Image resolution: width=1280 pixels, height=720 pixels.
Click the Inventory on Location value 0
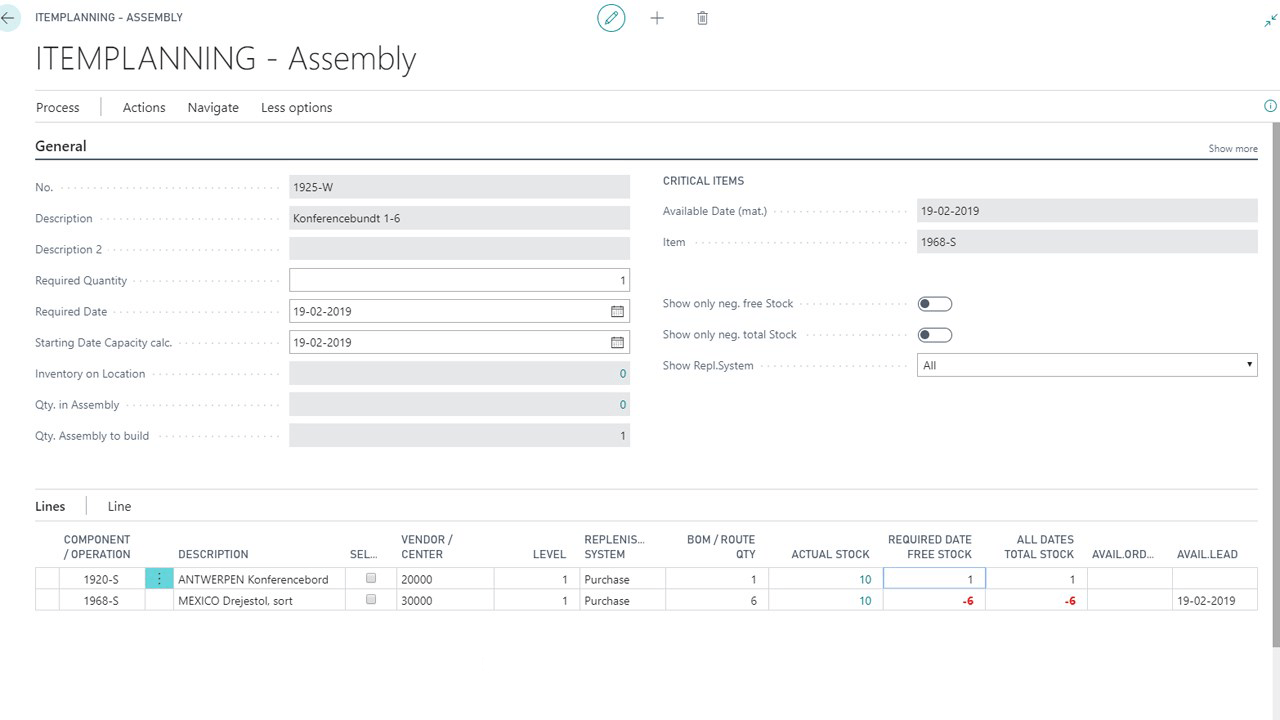click(x=622, y=374)
